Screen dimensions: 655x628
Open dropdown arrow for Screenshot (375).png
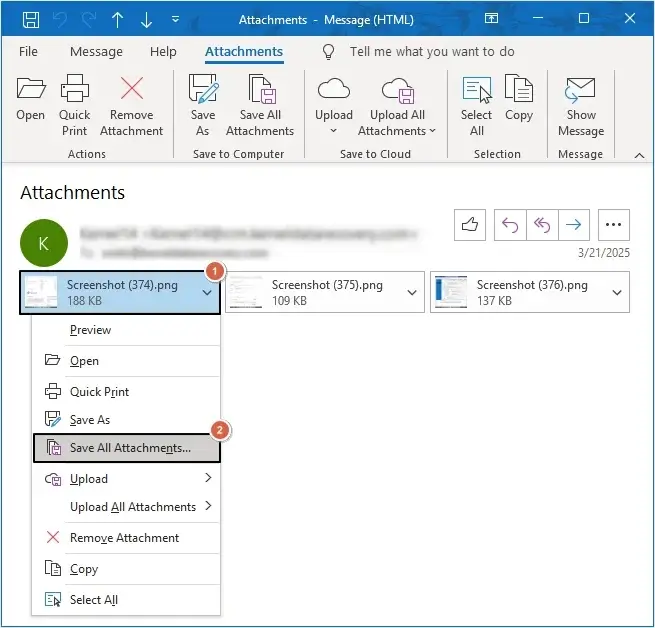tap(412, 293)
